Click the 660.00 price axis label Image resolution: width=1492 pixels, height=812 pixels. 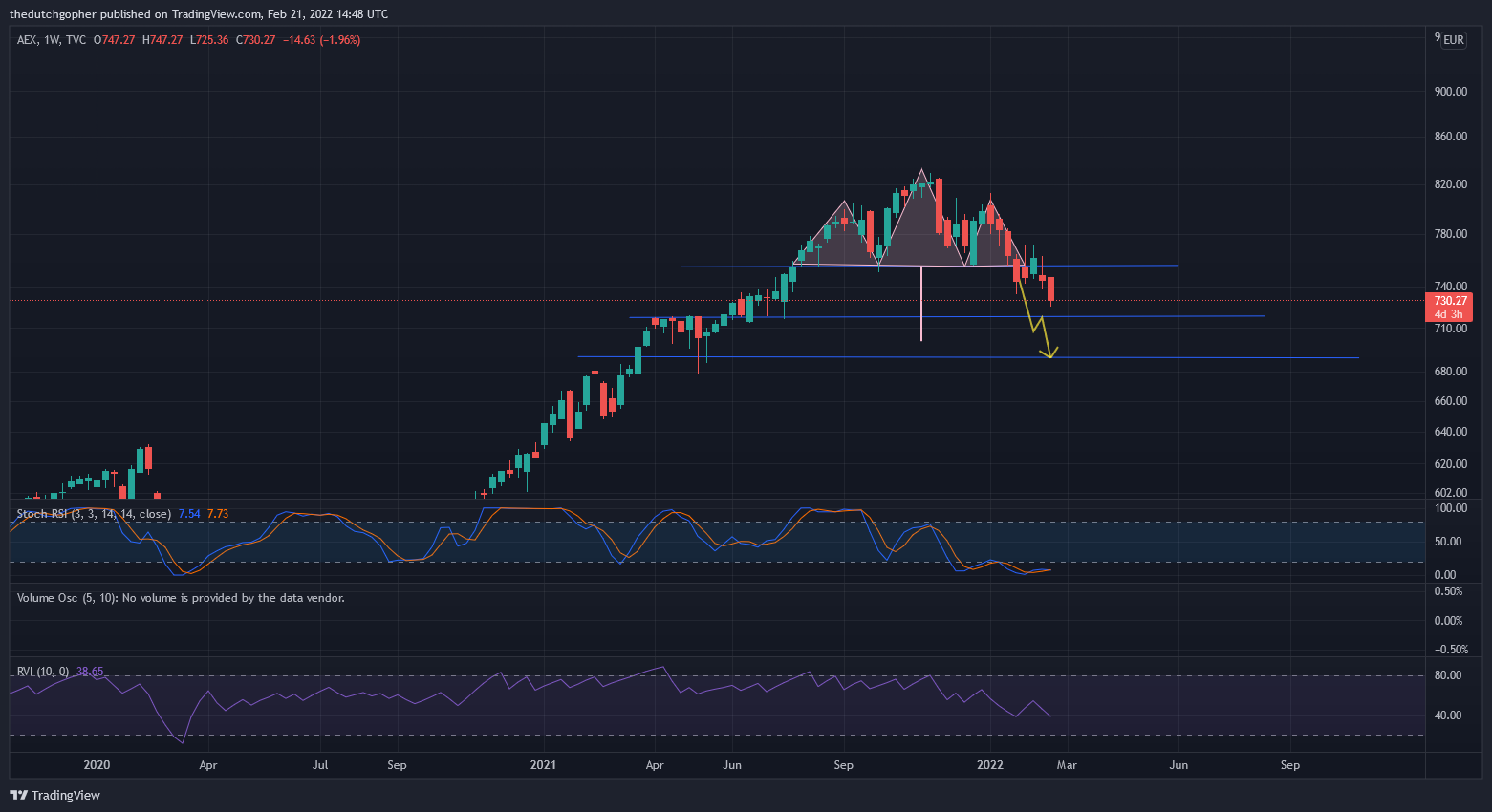[x=1451, y=401]
